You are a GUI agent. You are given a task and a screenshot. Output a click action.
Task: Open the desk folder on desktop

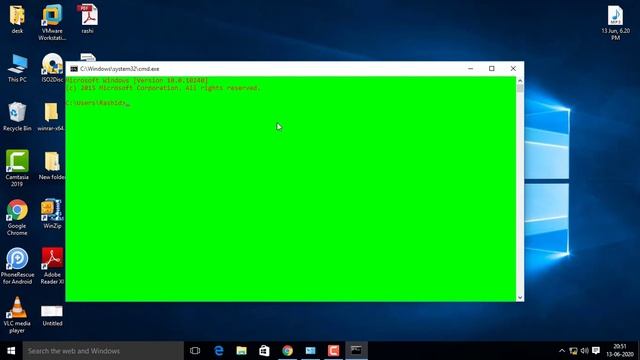pos(17,19)
